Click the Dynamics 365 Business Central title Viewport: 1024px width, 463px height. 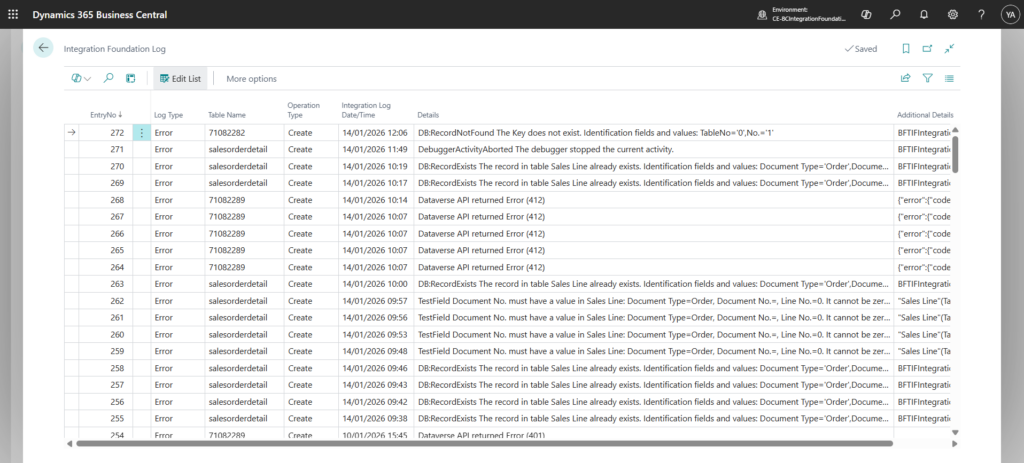point(98,14)
